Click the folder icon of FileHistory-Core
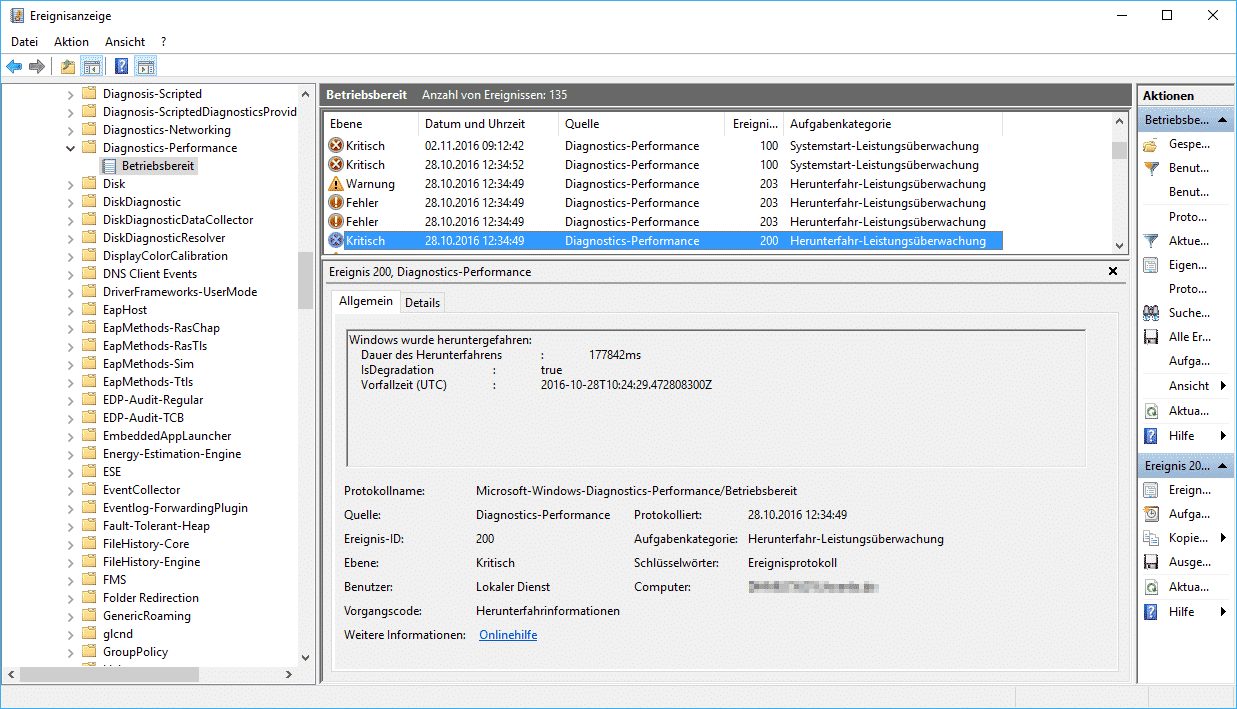This screenshot has height=709, width=1237. click(89, 544)
